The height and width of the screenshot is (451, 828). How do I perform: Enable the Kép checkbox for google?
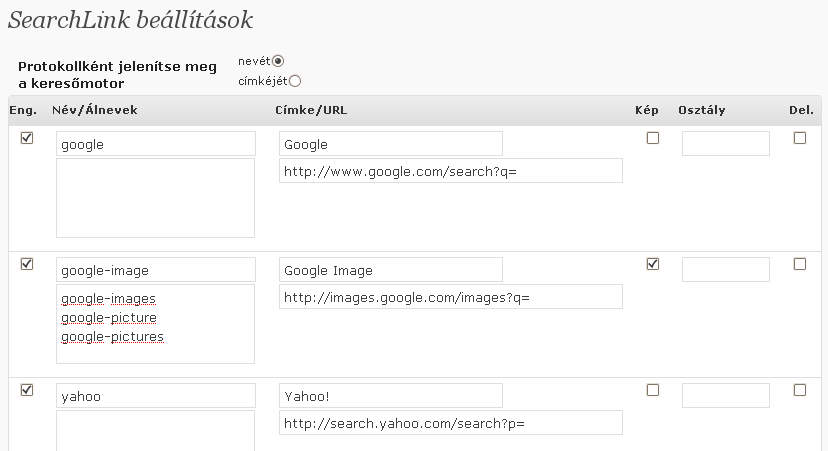(653, 138)
